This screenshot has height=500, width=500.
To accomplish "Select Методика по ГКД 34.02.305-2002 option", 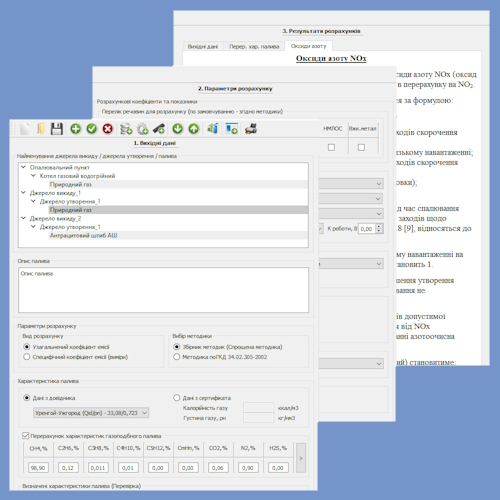I will click(x=177, y=357).
